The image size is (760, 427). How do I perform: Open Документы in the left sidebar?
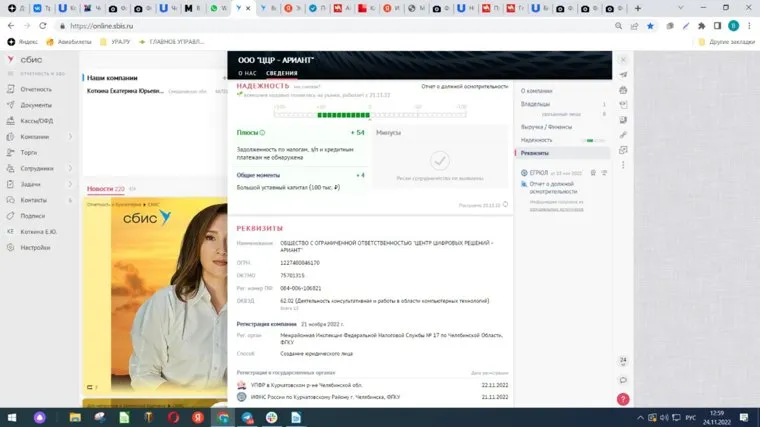[x=36, y=104]
